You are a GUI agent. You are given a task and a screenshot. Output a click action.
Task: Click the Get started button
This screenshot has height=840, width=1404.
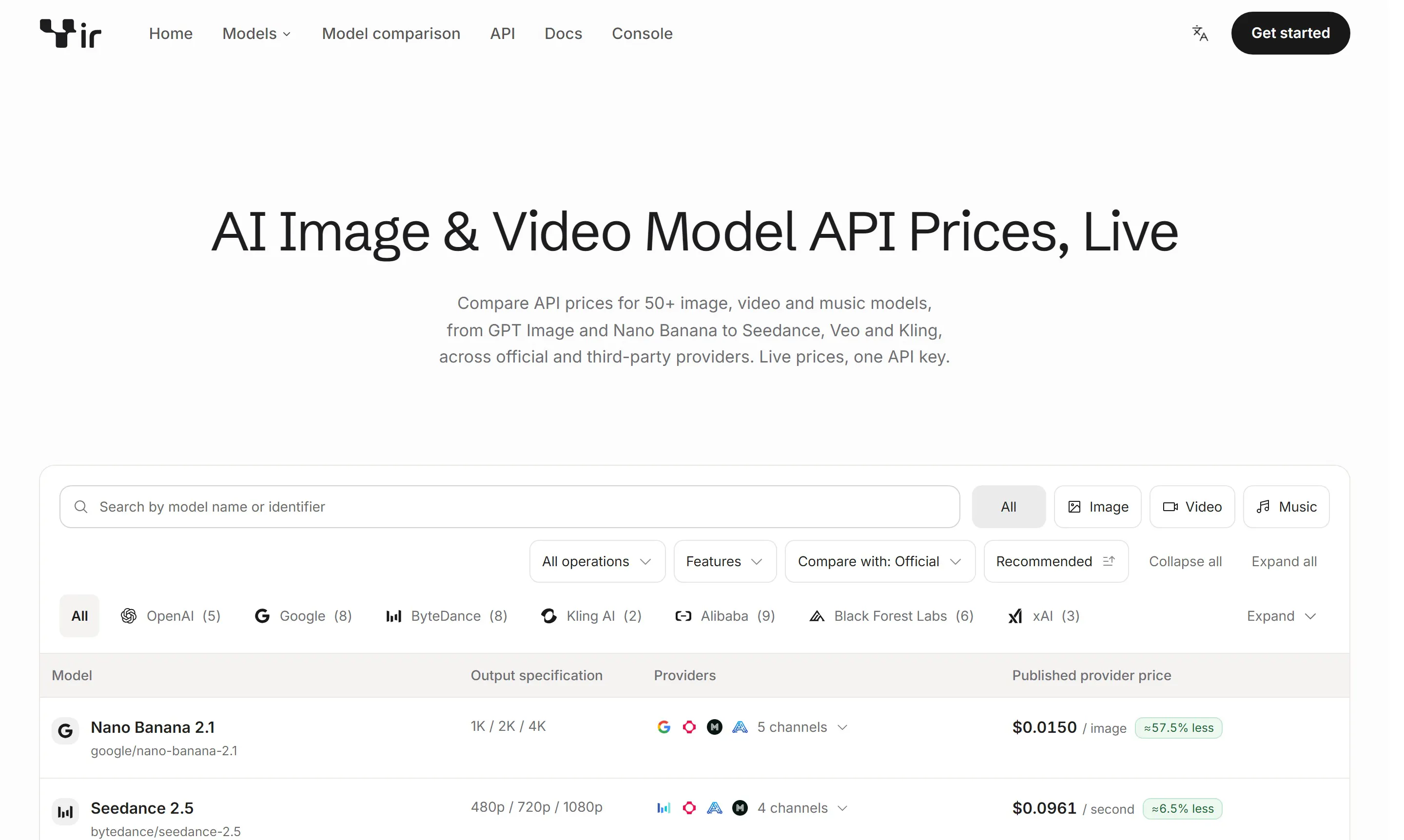click(1290, 33)
